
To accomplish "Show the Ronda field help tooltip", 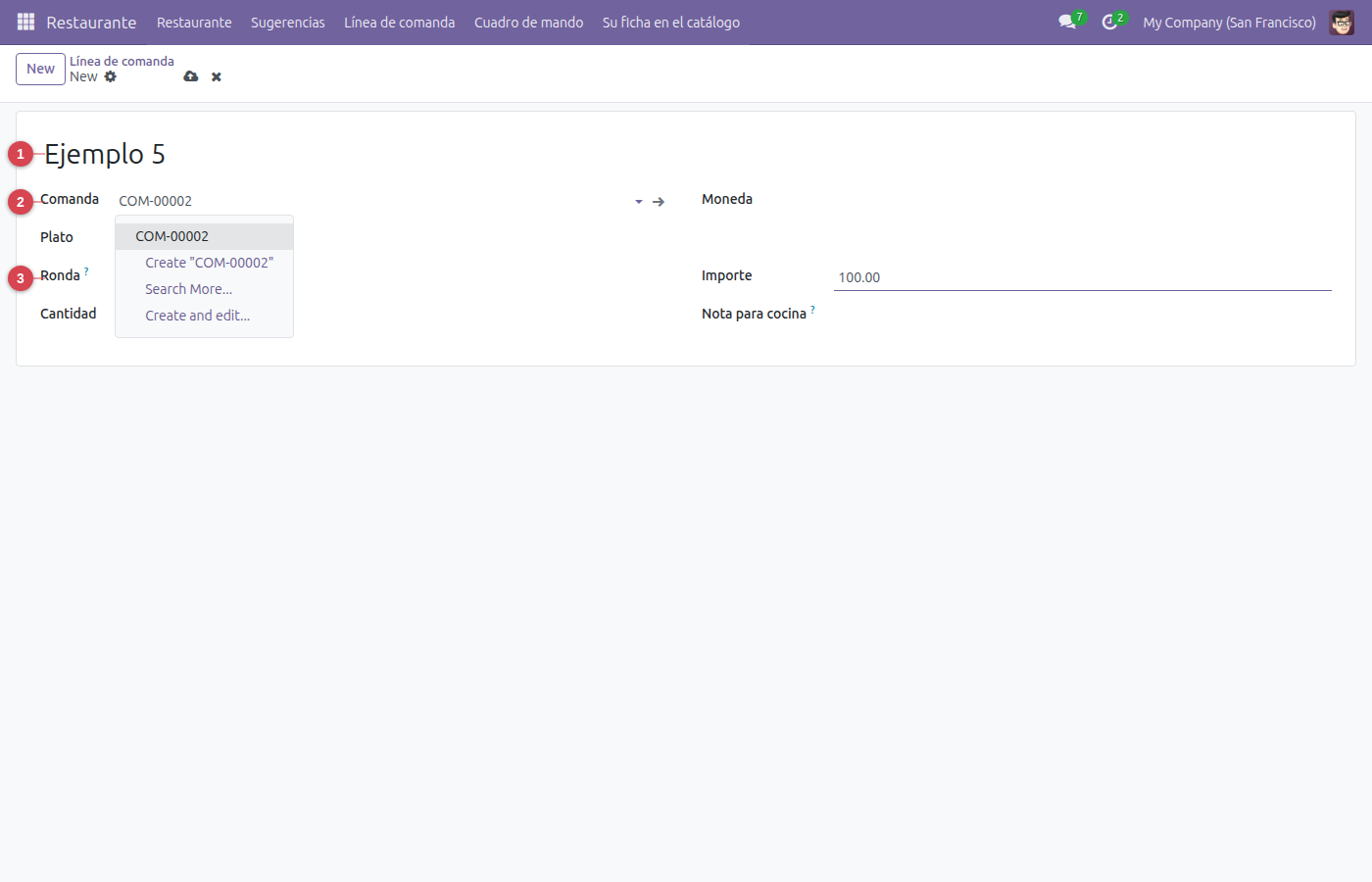I will (x=86, y=271).
